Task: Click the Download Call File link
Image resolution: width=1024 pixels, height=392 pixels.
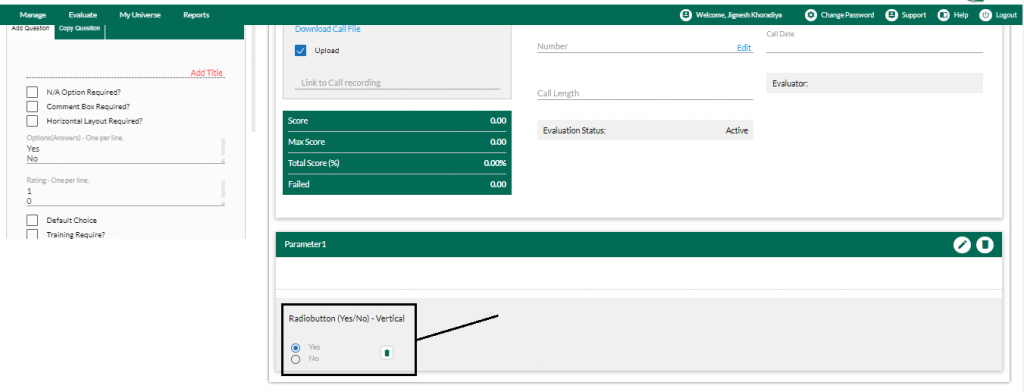Action: point(328,29)
